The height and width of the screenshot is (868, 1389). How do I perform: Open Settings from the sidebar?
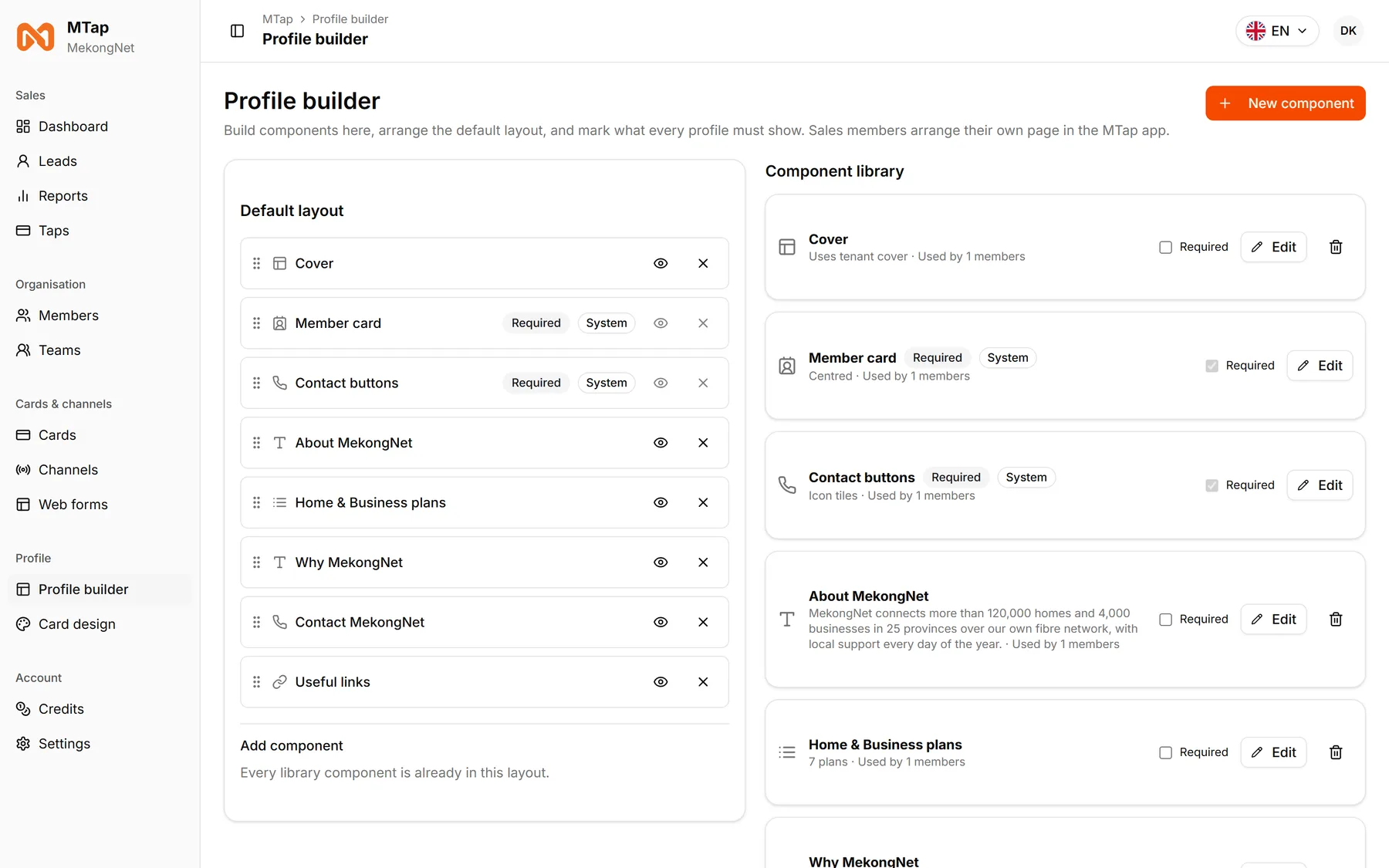[x=100, y=744]
